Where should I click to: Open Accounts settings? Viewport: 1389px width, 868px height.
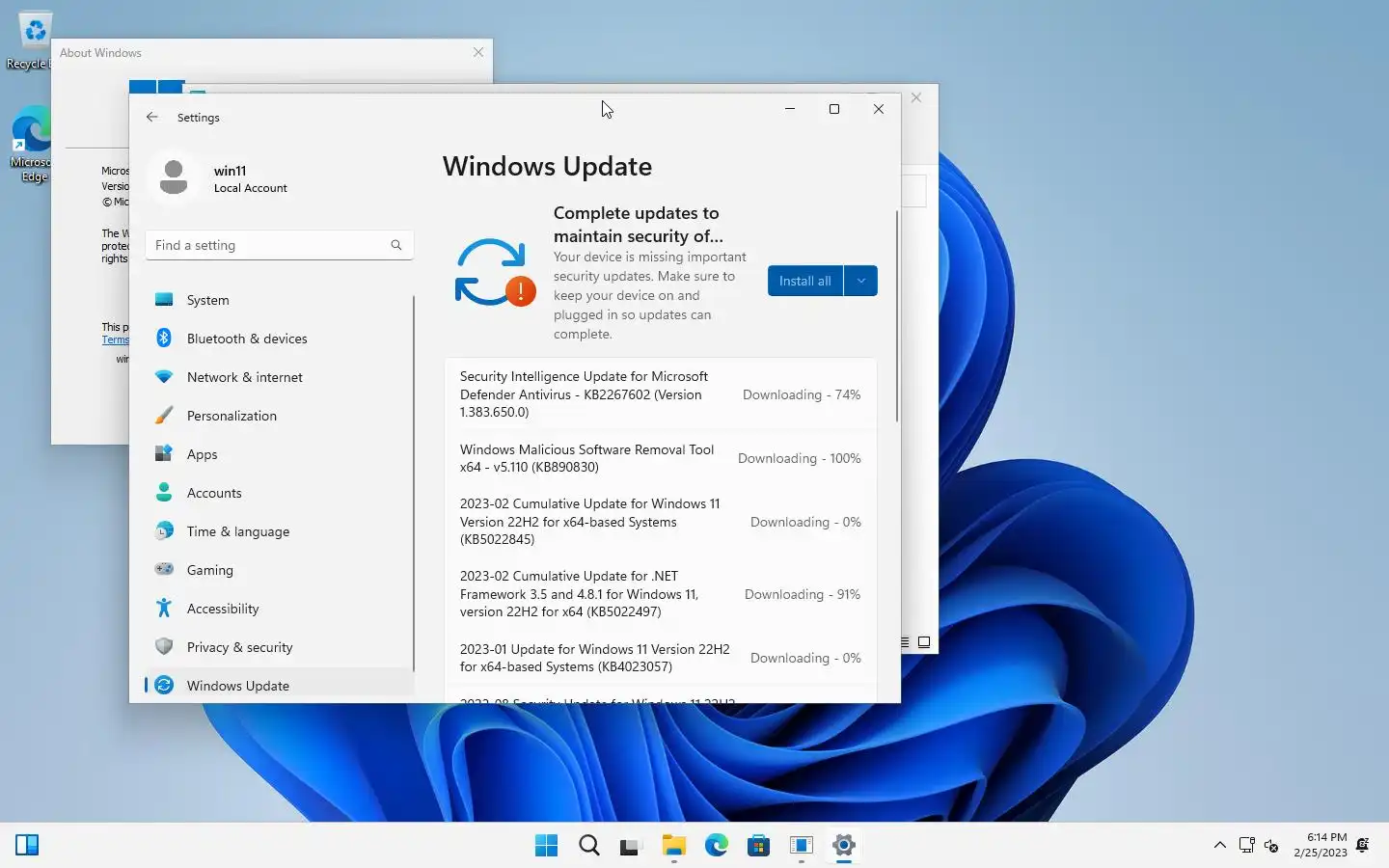280,493
